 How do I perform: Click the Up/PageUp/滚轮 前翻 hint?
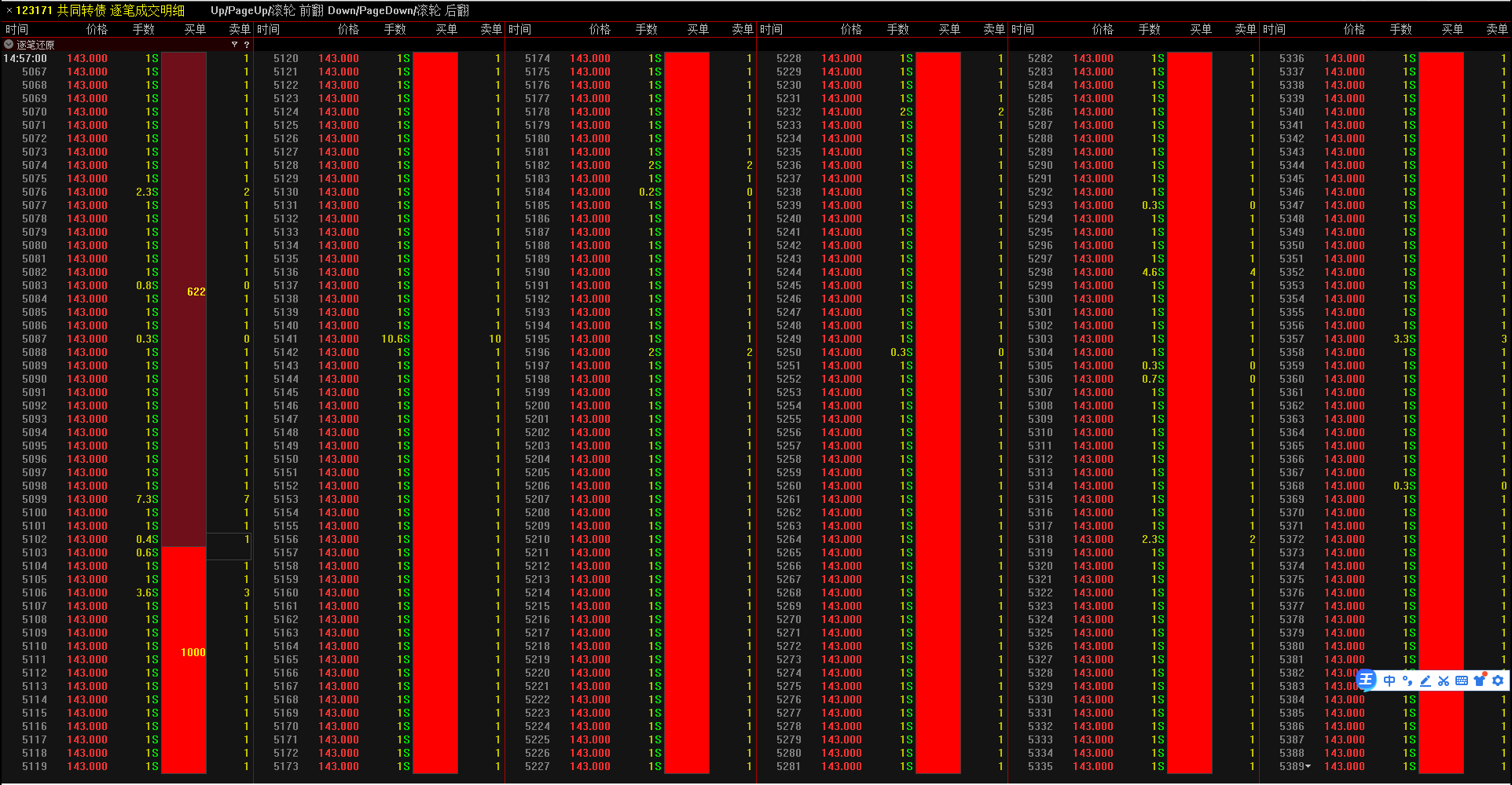pos(266,10)
